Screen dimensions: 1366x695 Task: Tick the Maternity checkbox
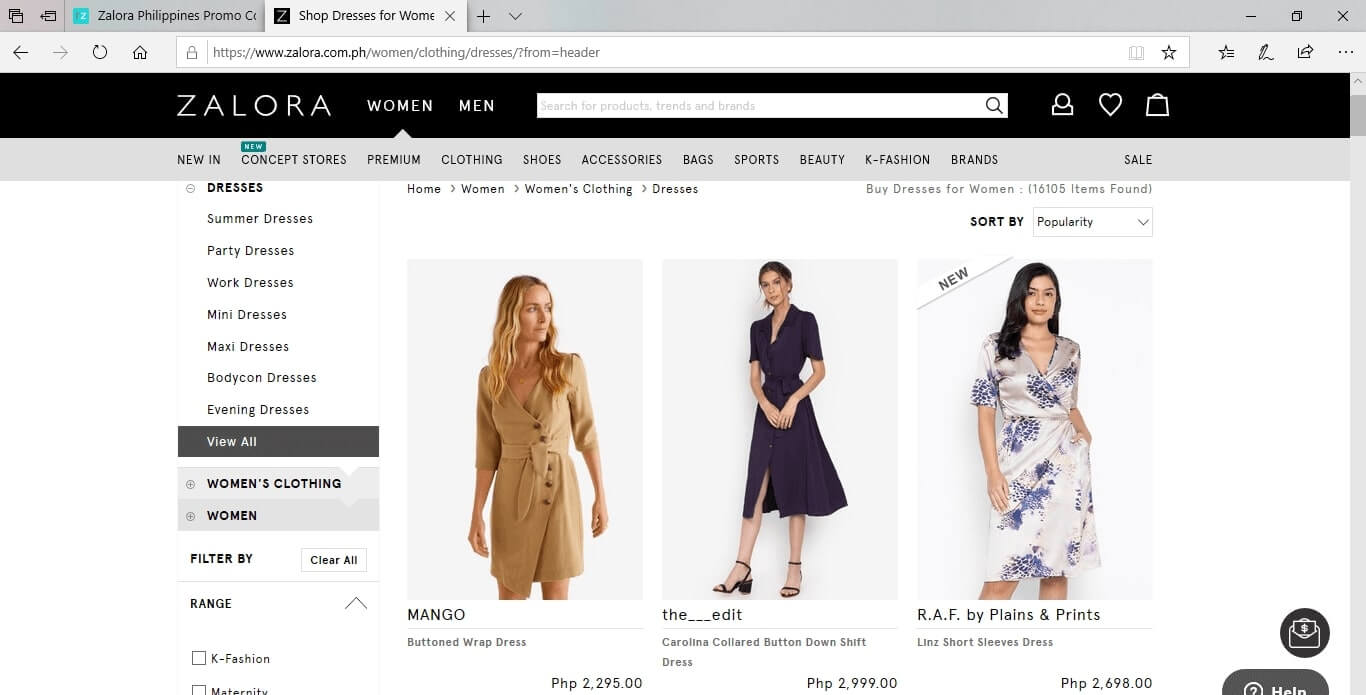pos(198,690)
